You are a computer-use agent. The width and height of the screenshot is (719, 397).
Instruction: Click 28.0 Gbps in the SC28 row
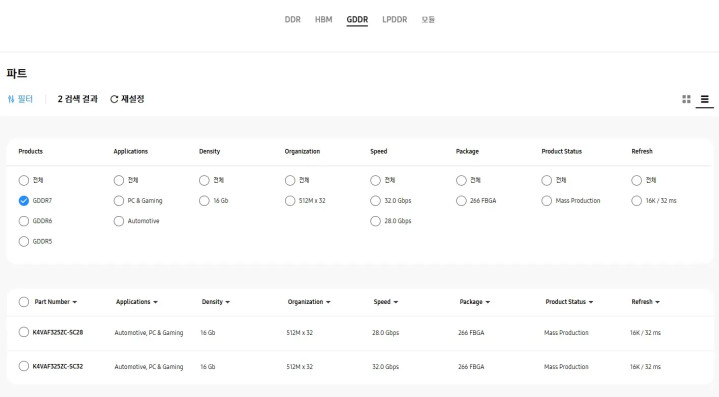[x=386, y=333]
